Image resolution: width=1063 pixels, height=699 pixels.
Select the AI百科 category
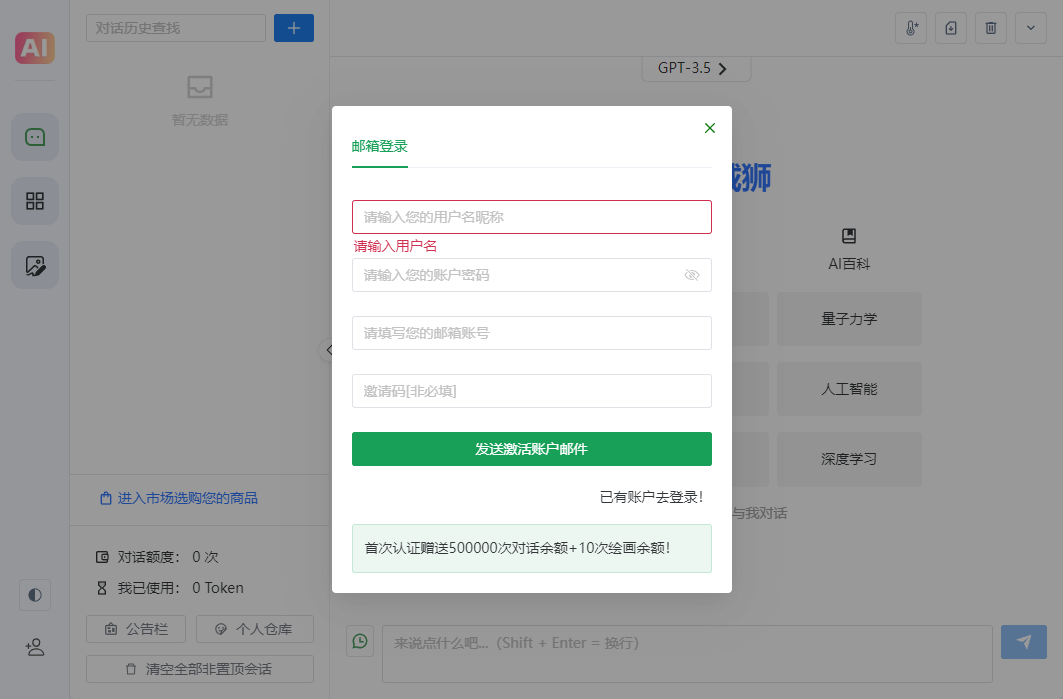(x=848, y=248)
